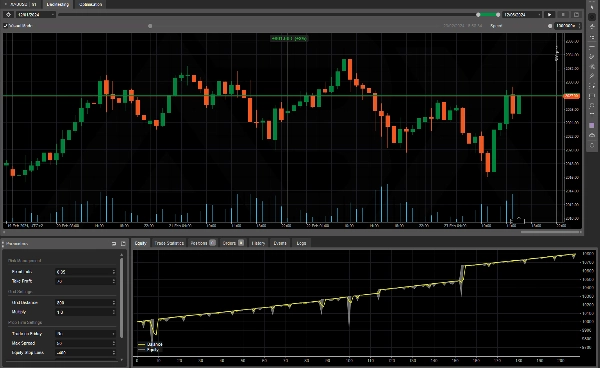Image resolution: width=600 pixels, height=368 pixels.
Task: Click the icon directly below the purple swatch
Action: tap(592, 135)
